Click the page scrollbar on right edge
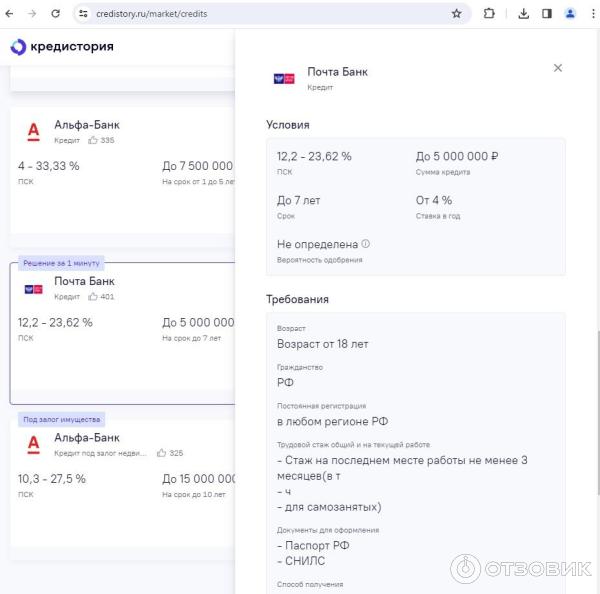Image resolution: width=600 pixels, height=594 pixels. pyautogui.click(x=597, y=411)
